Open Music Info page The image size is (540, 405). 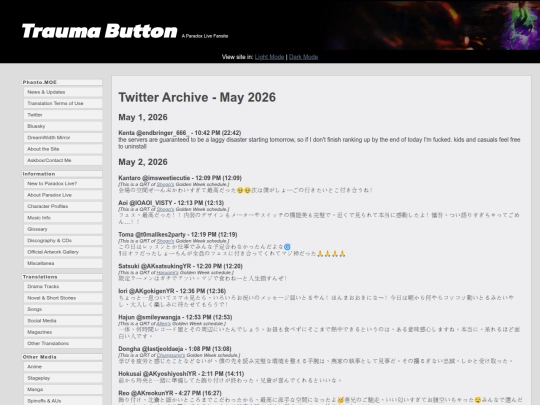[x=63, y=218]
